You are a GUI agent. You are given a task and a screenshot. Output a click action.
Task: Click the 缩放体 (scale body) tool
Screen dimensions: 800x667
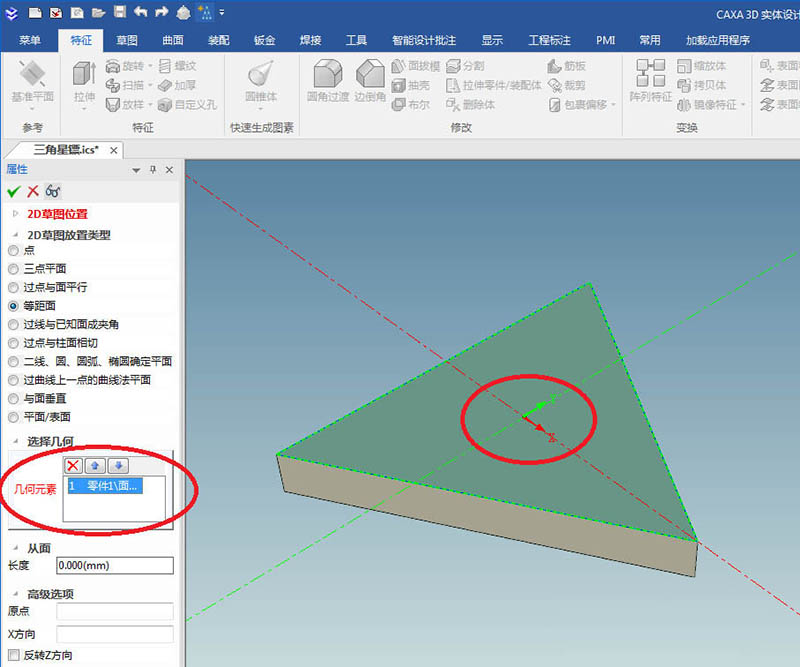pos(702,66)
